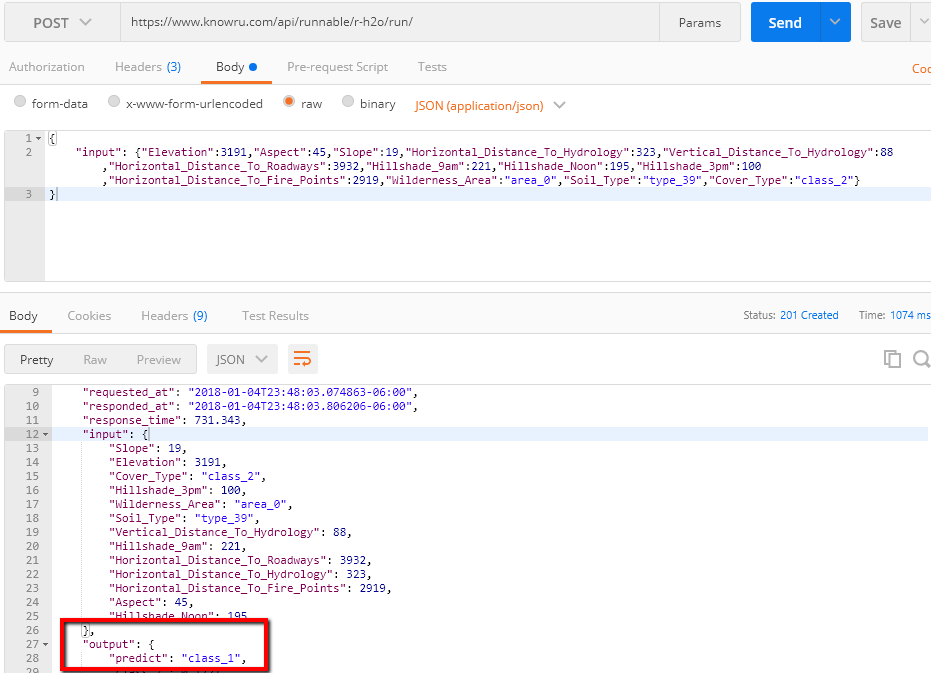
Task: Select the form-data radio button
Action: 20,102
